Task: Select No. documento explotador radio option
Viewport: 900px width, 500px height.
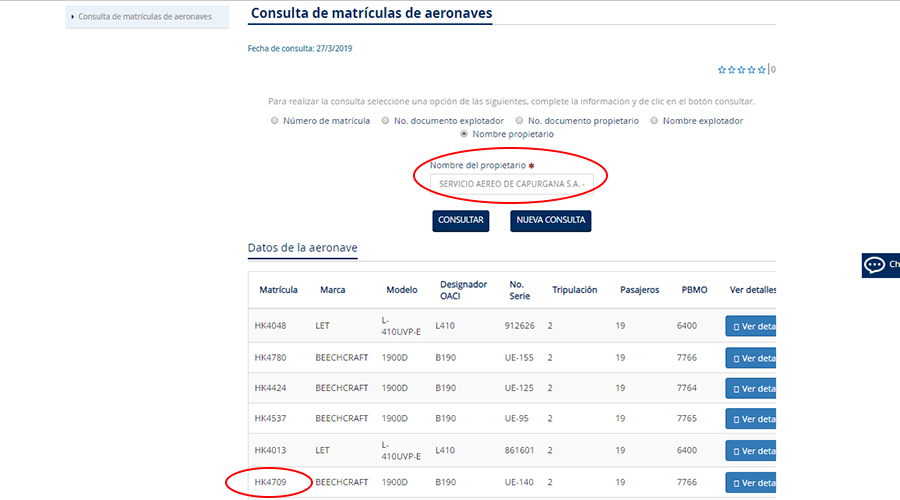Action: click(386, 121)
